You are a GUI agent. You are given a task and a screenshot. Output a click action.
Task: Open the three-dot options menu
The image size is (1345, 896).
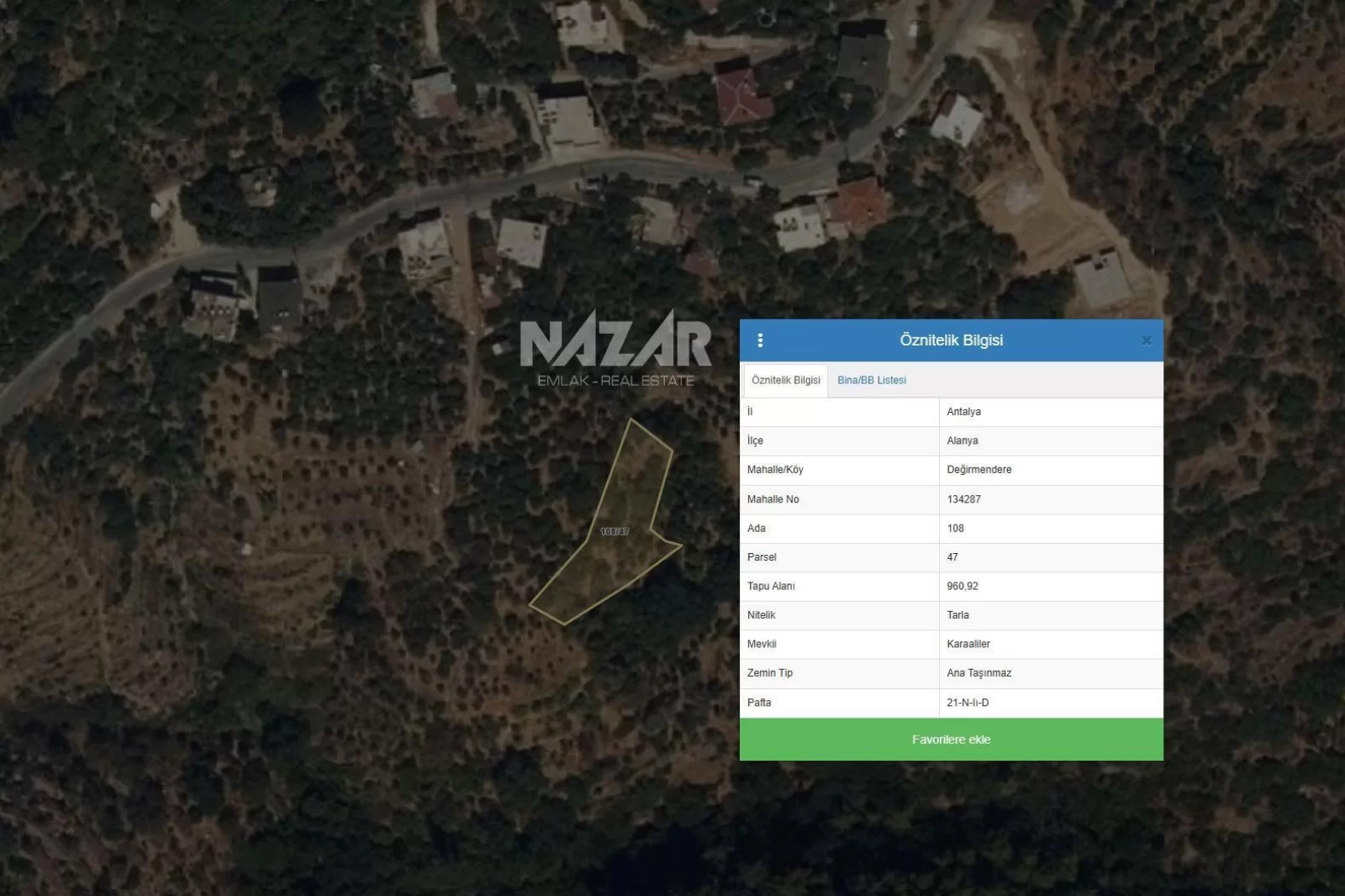click(x=760, y=340)
